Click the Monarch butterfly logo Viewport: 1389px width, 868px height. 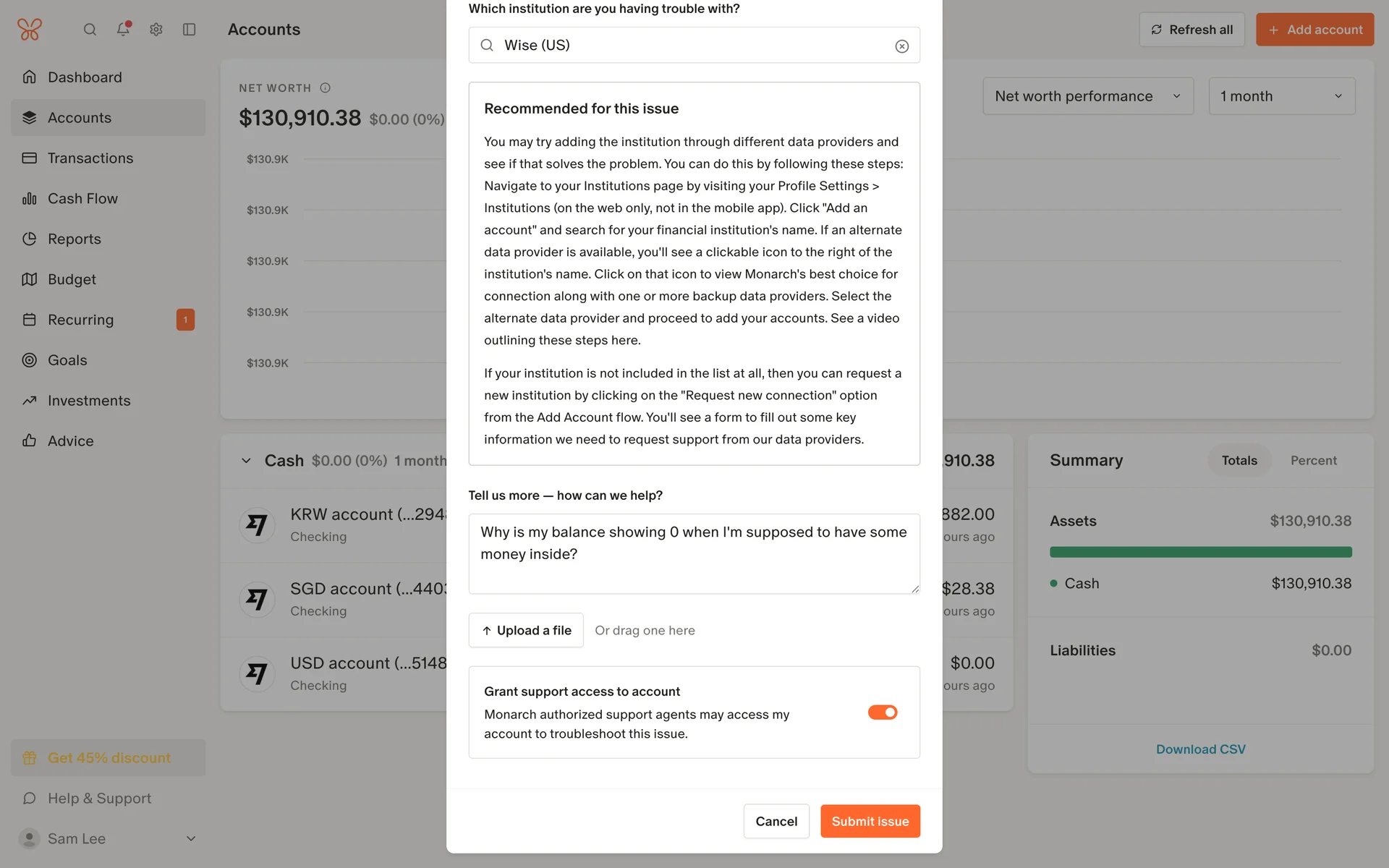30,29
